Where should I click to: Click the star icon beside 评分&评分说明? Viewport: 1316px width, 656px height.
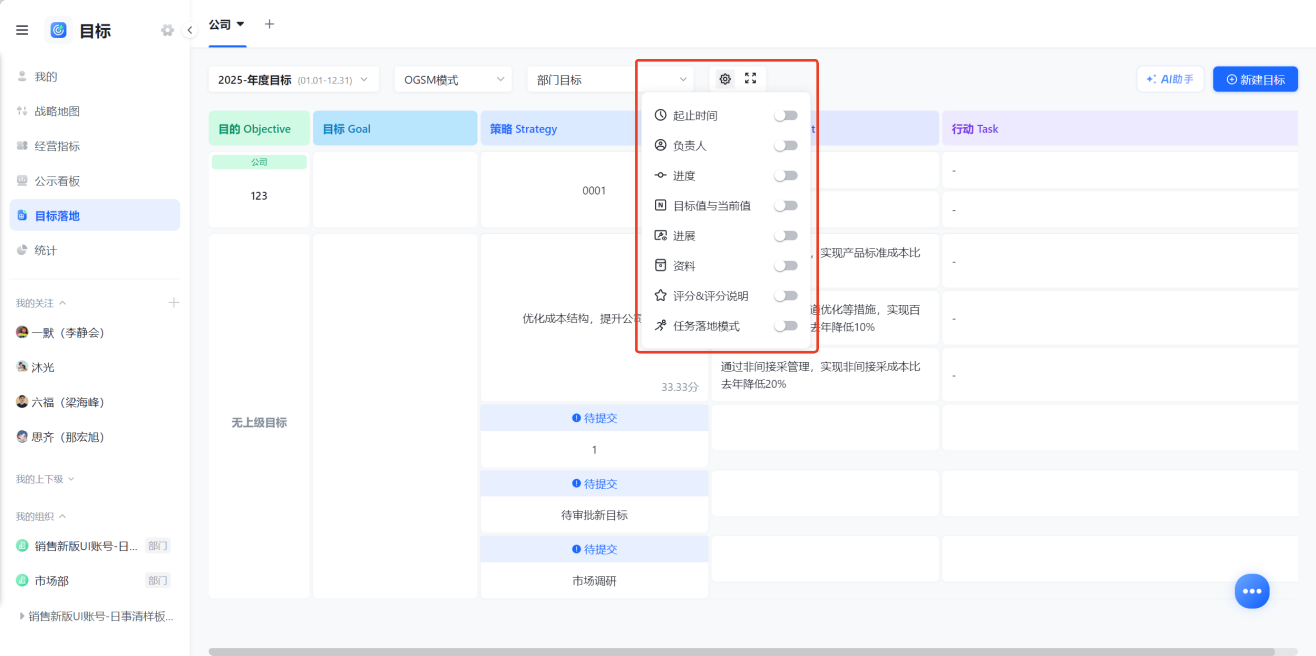pyautogui.click(x=660, y=295)
